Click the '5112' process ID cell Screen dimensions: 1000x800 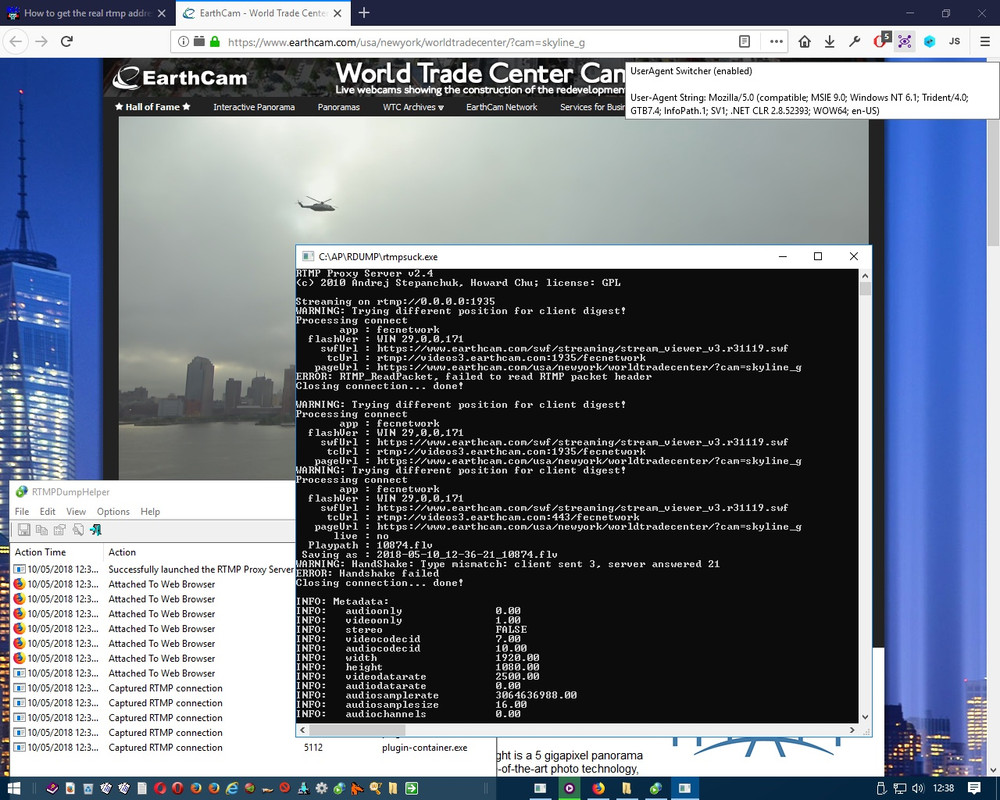click(313, 748)
